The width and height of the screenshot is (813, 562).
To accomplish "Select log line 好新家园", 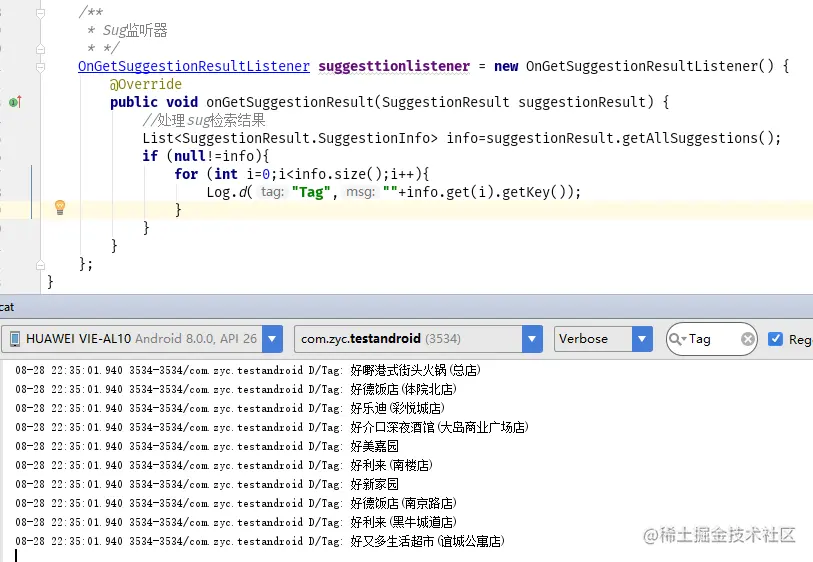I will coord(207,484).
